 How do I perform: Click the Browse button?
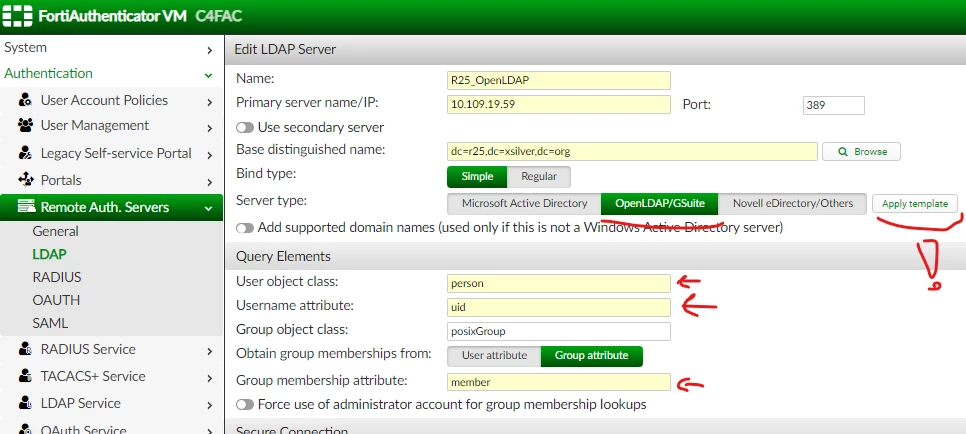(861, 152)
